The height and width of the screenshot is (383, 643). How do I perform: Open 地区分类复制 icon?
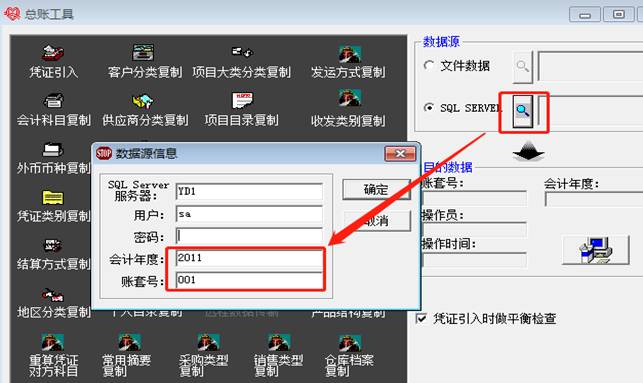(52, 294)
